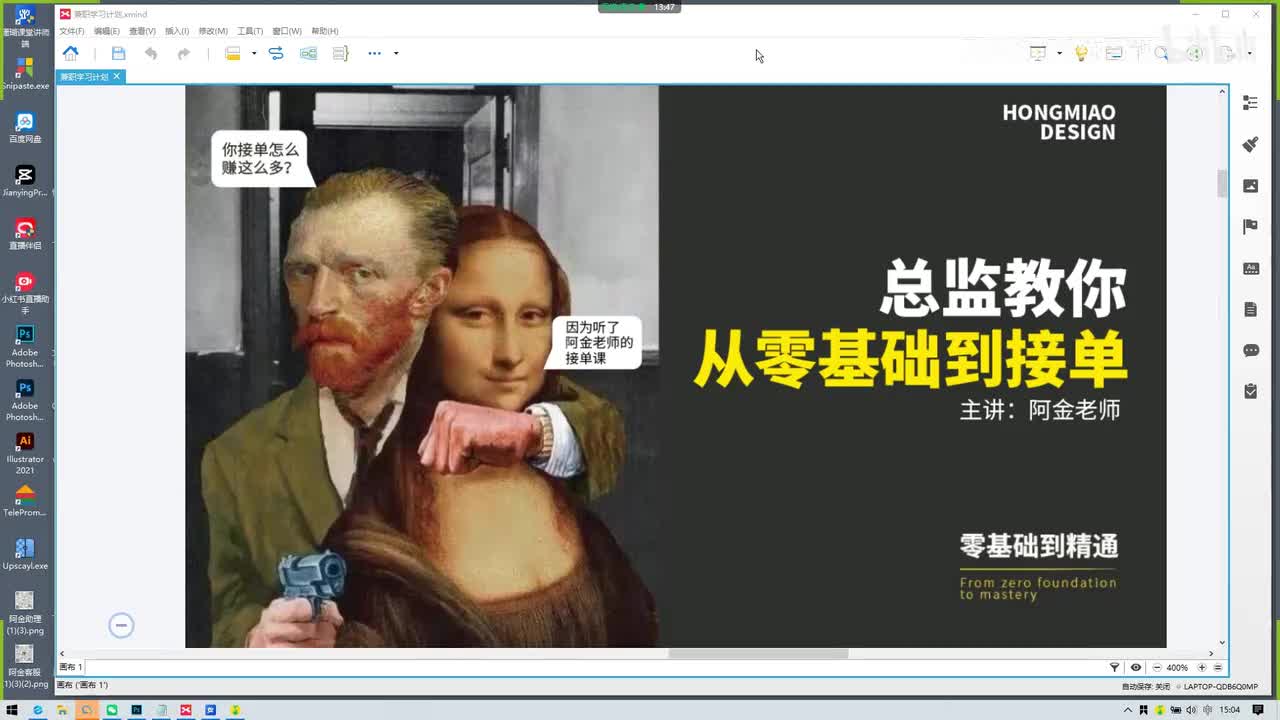The height and width of the screenshot is (720, 1280).
Task: Click the 自动保存: 关闭 status text
Action: coord(1145,686)
